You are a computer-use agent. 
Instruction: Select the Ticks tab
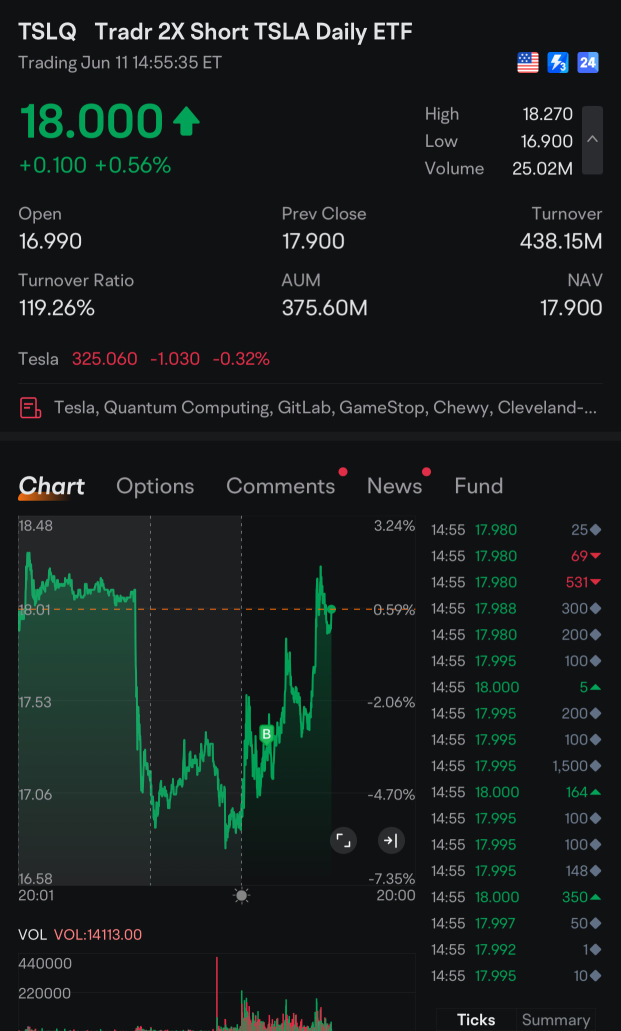(476, 1020)
